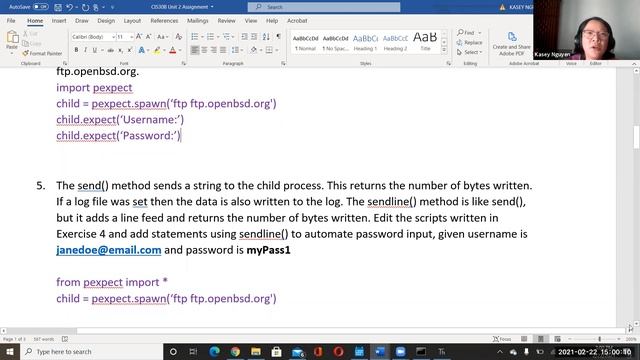
Task: Open the Acrobat tab
Action: coord(297,20)
